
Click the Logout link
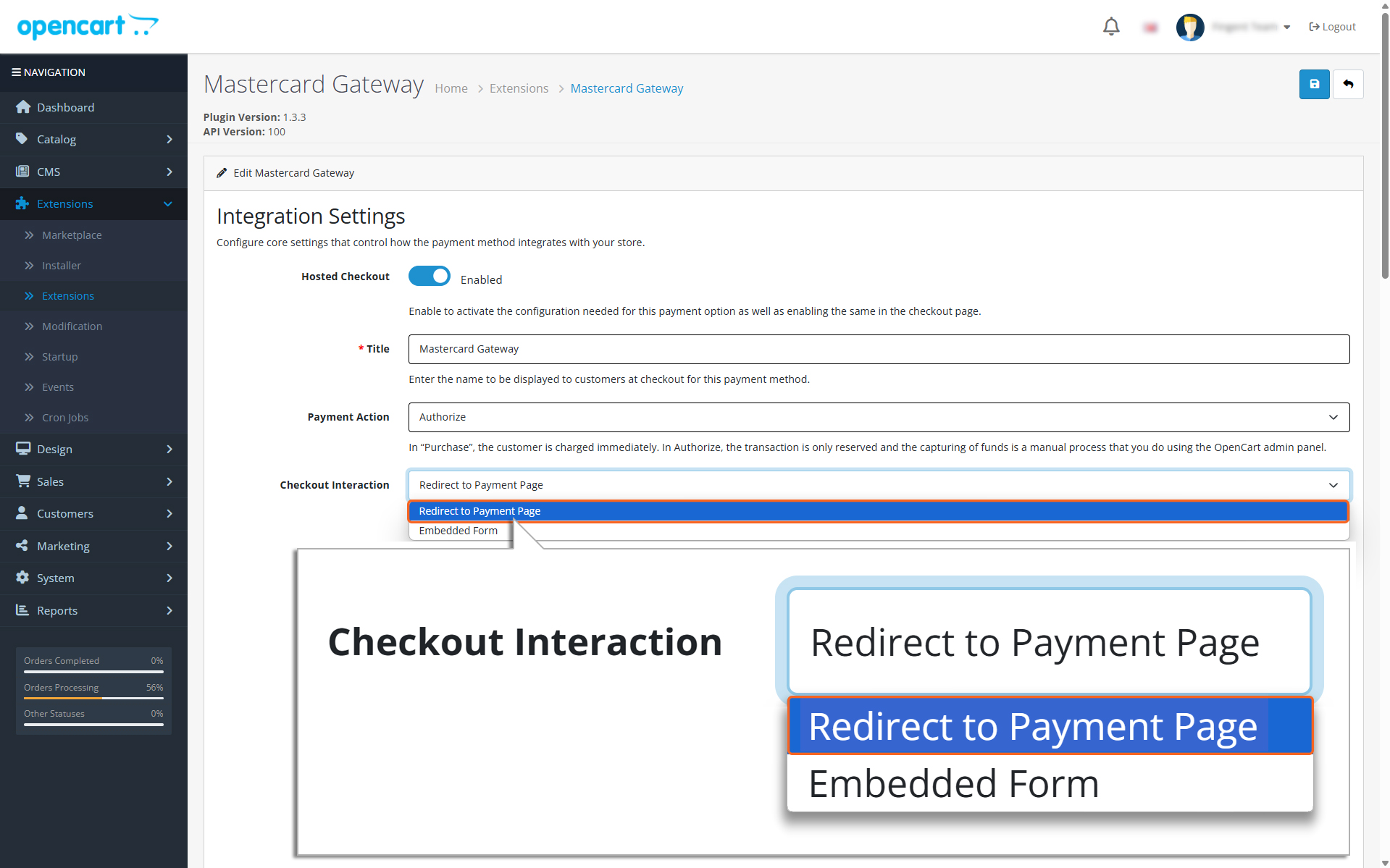pos(1332,27)
